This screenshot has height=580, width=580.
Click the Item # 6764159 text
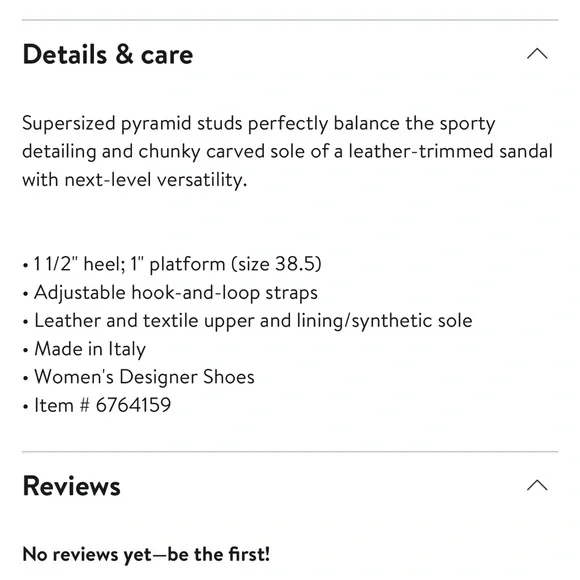click(102, 405)
